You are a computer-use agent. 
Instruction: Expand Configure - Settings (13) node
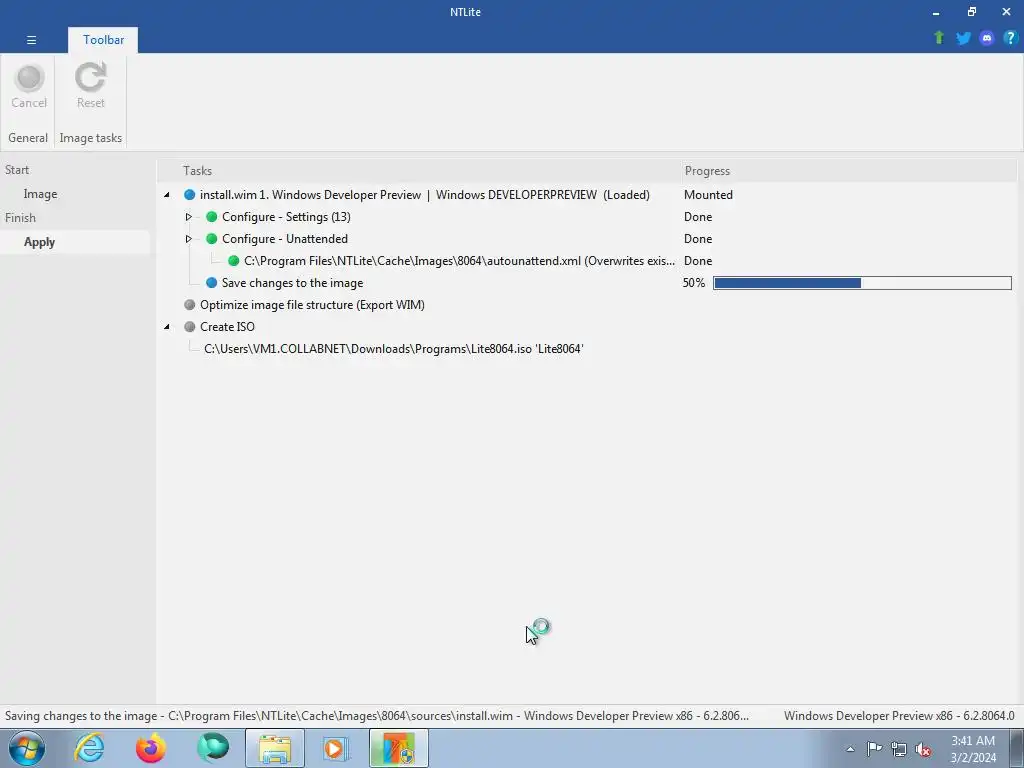[x=188, y=217]
